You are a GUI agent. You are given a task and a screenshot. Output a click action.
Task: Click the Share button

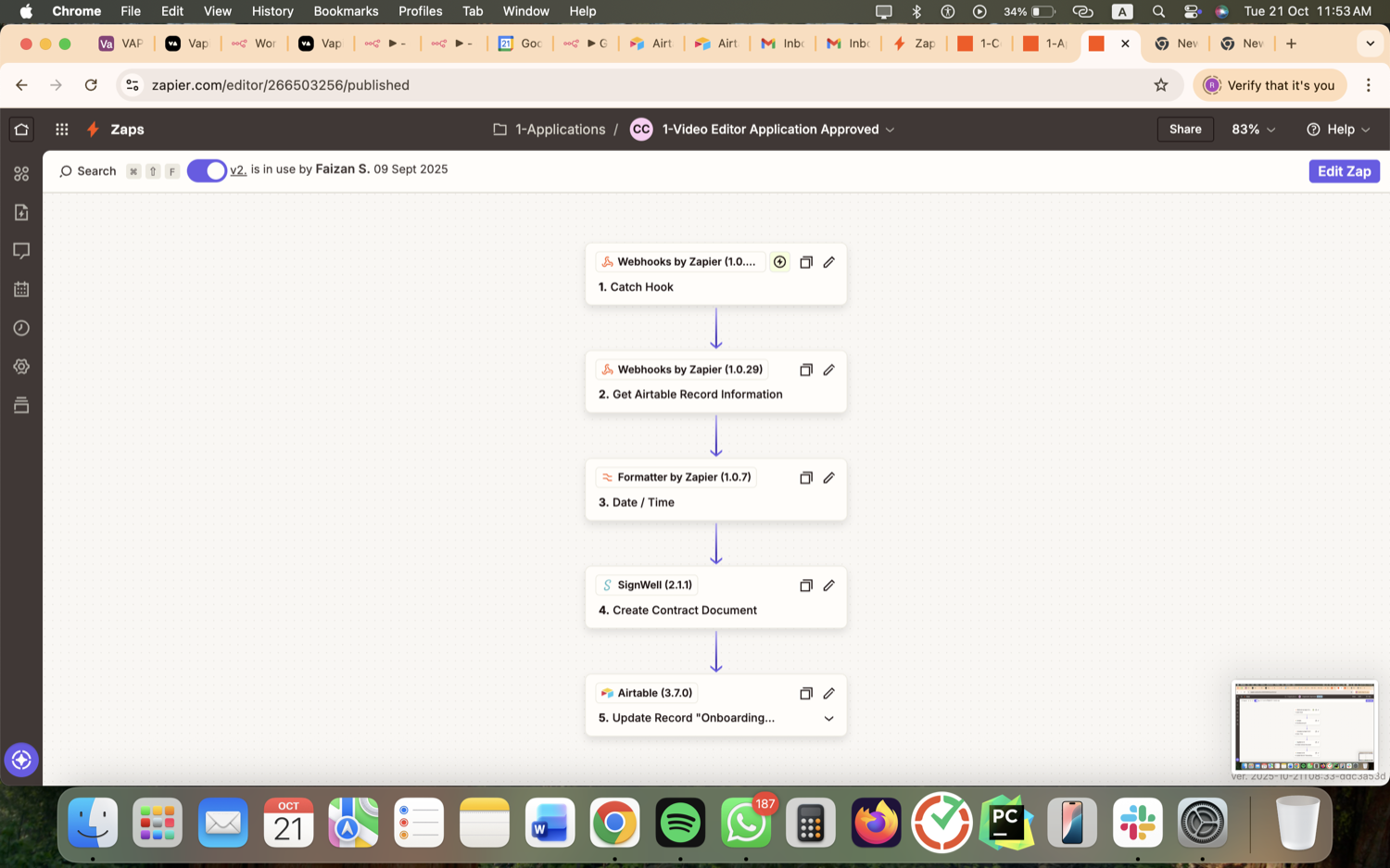coord(1185,130)
